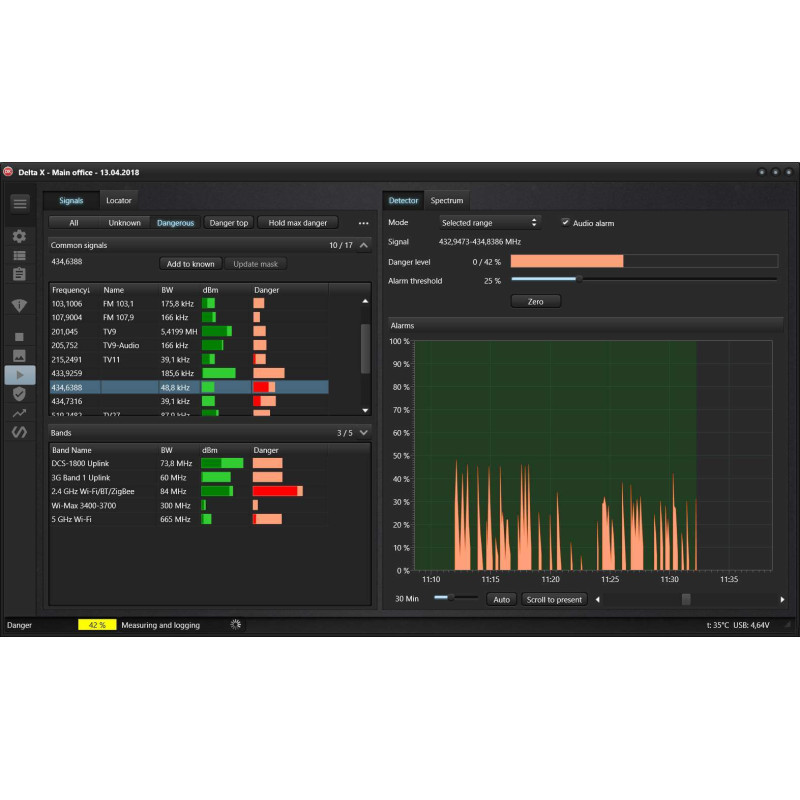Image resolution: width=800 pixels, height=800 pixels.
Task: Open the hamburger menu in sidebar
Action: 20,204
